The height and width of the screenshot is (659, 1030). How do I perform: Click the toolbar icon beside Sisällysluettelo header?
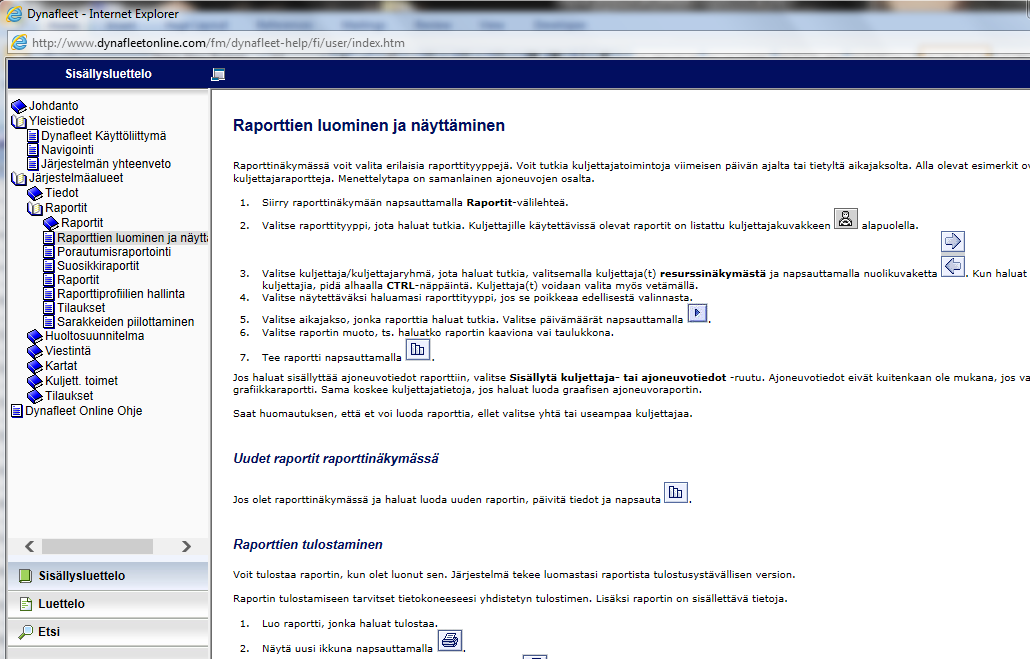pyautogui.click(x=218, y=74)
